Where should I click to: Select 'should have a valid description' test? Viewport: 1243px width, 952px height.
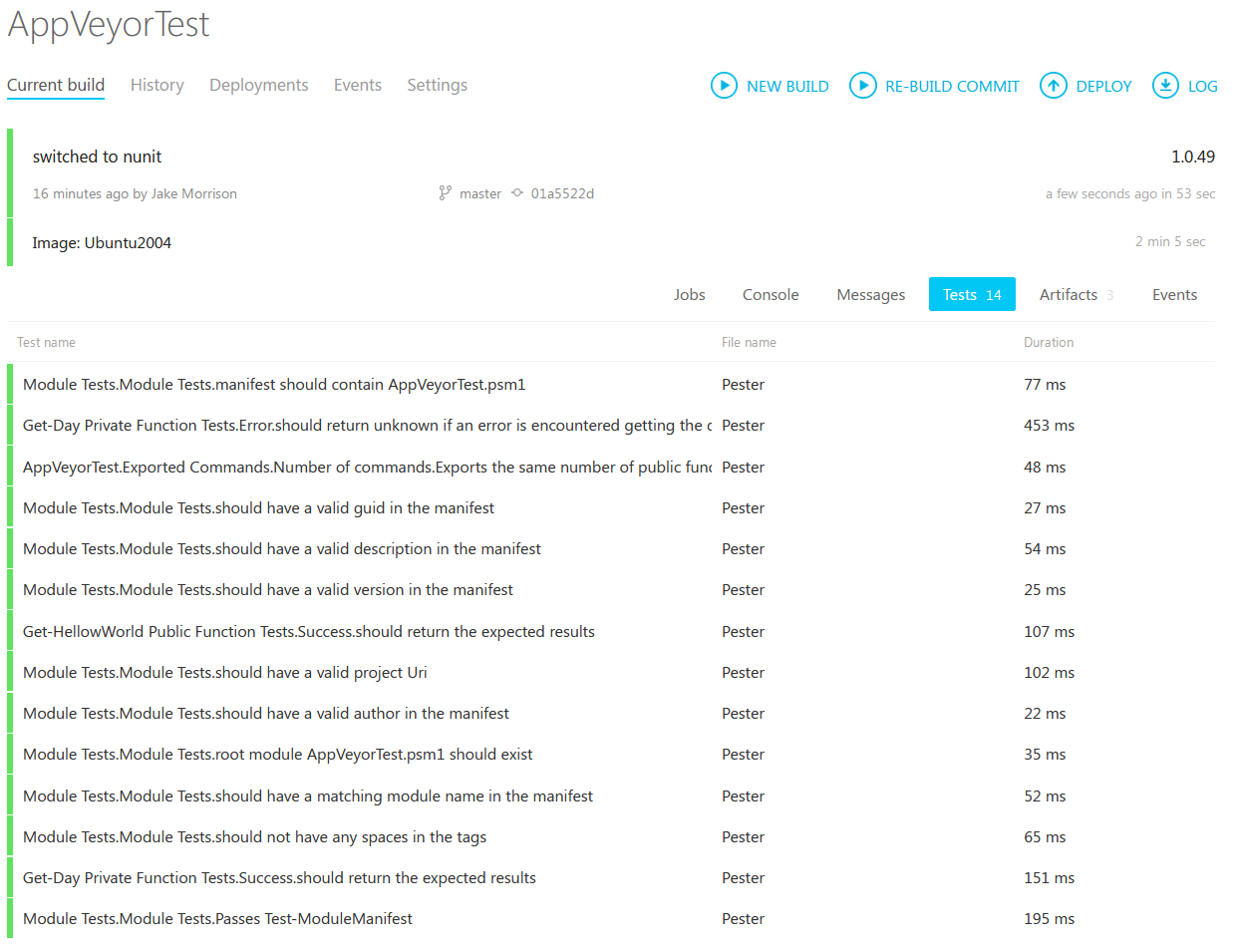(611, 548)
